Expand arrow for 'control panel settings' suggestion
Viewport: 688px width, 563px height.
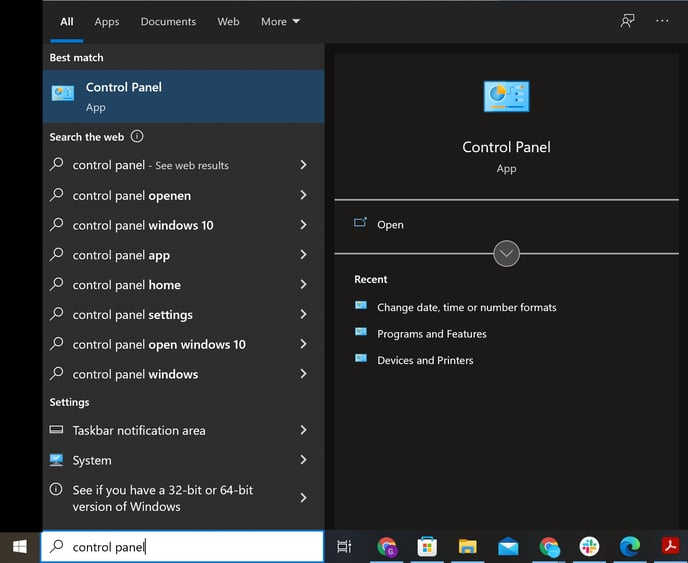pyautogui.click(x=303, y=314)
